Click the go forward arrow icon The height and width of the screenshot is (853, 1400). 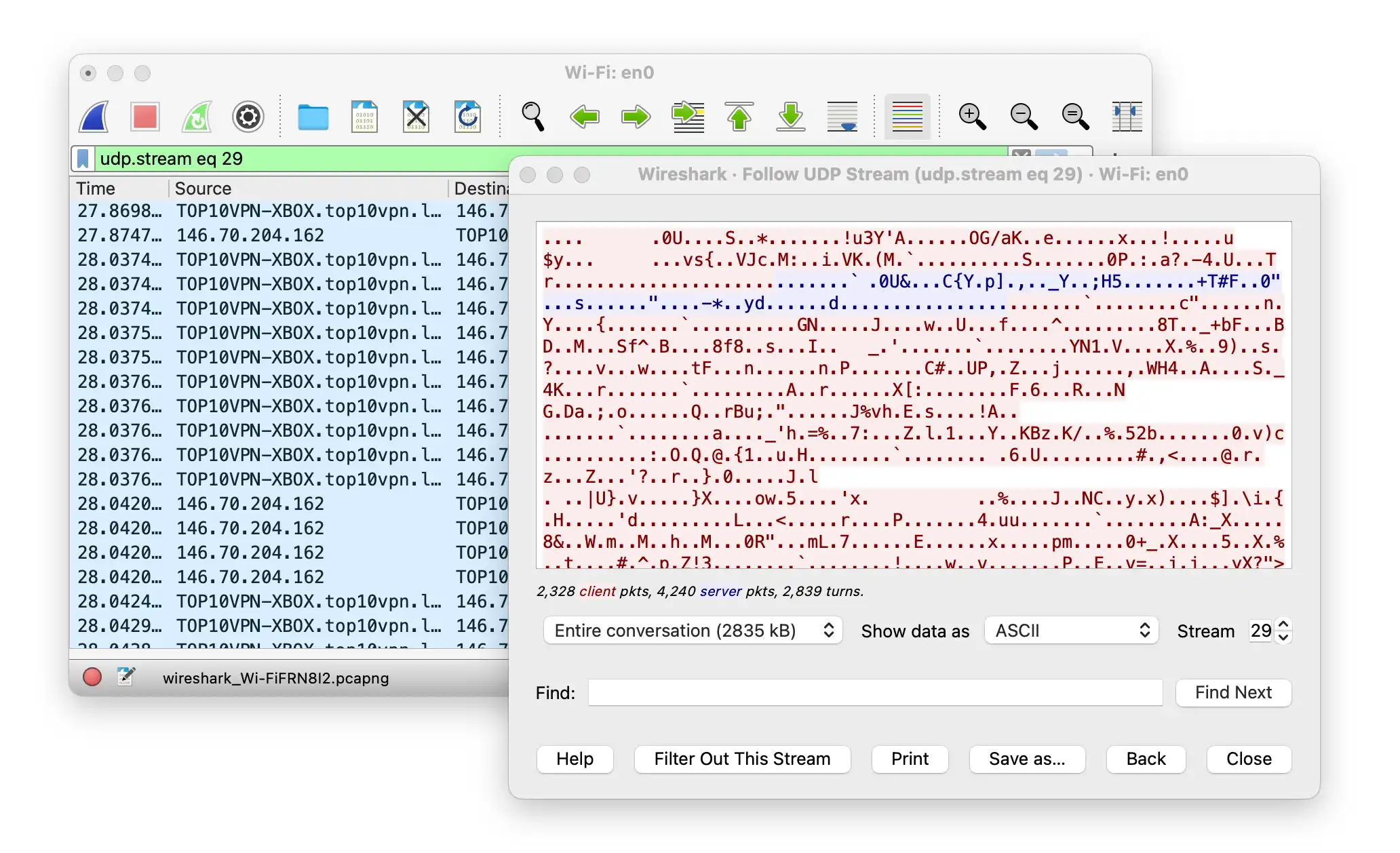click(636, 117)
